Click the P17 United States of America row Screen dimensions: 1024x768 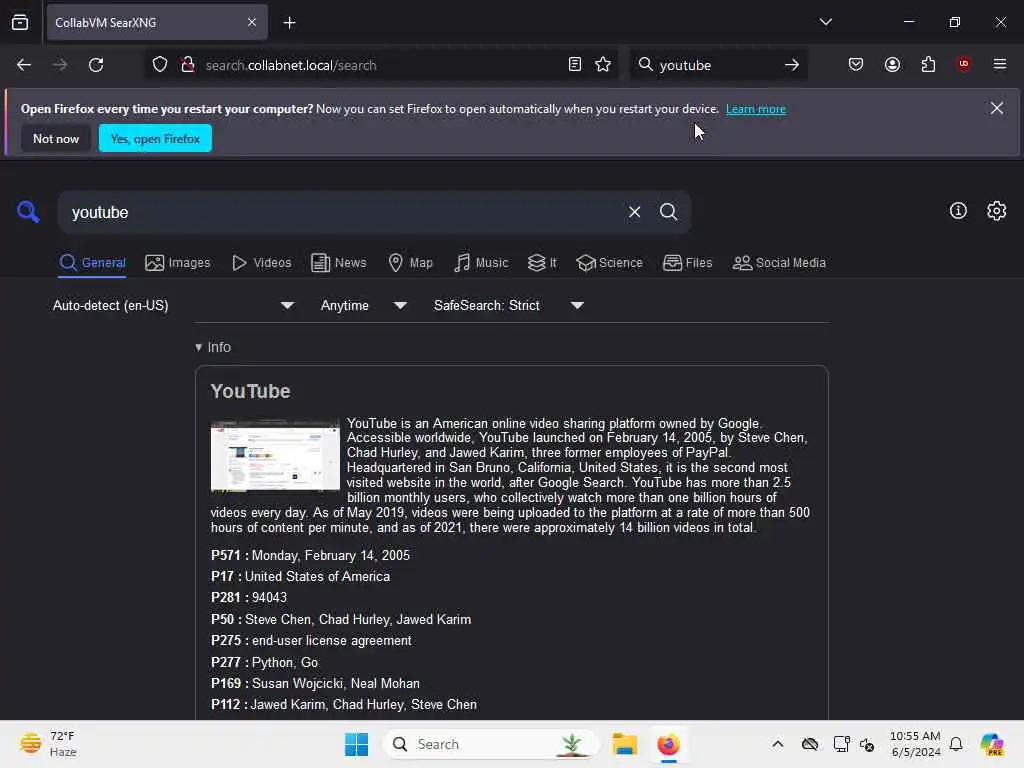(300, 576)
